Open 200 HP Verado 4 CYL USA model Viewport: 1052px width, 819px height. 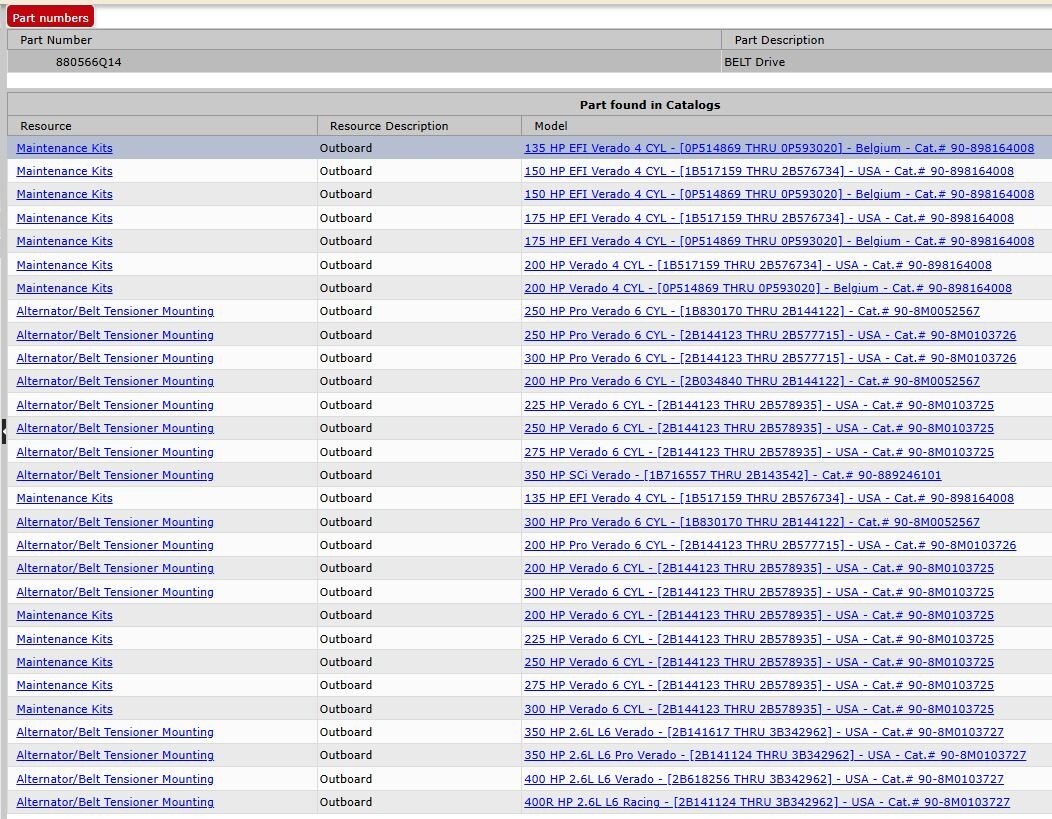tap(757, 264)
